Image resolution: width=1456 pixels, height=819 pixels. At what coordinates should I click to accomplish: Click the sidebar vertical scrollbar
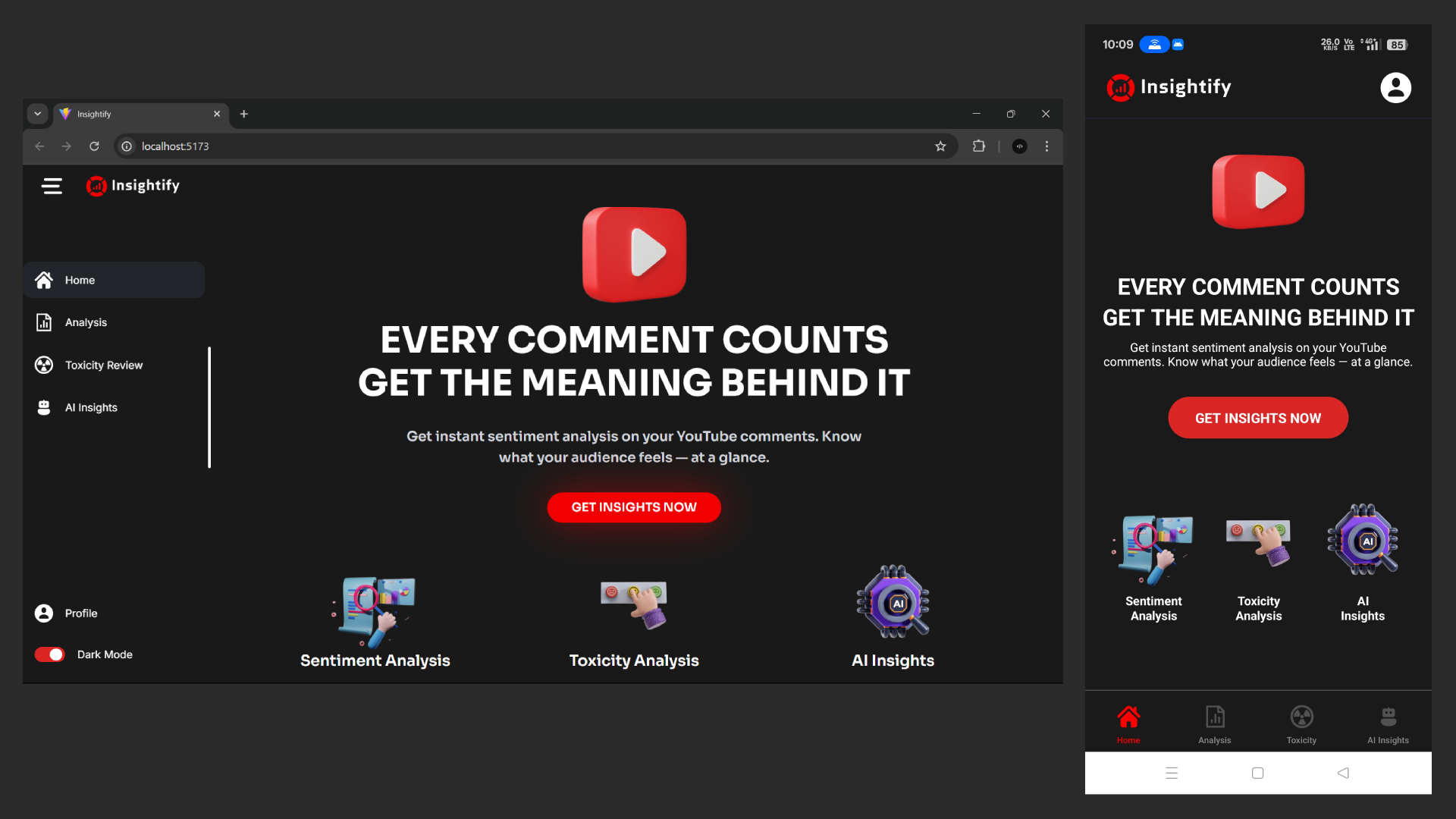209,407
